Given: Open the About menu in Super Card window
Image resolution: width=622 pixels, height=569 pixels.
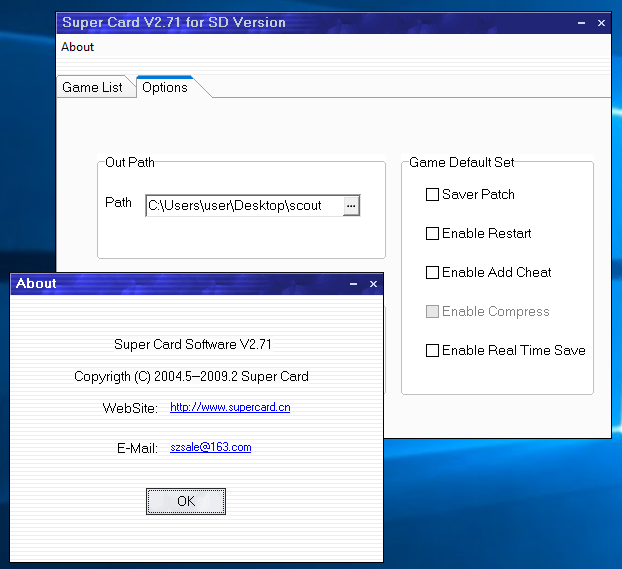Looking at the screenshot, I should (x=77, y=47).
